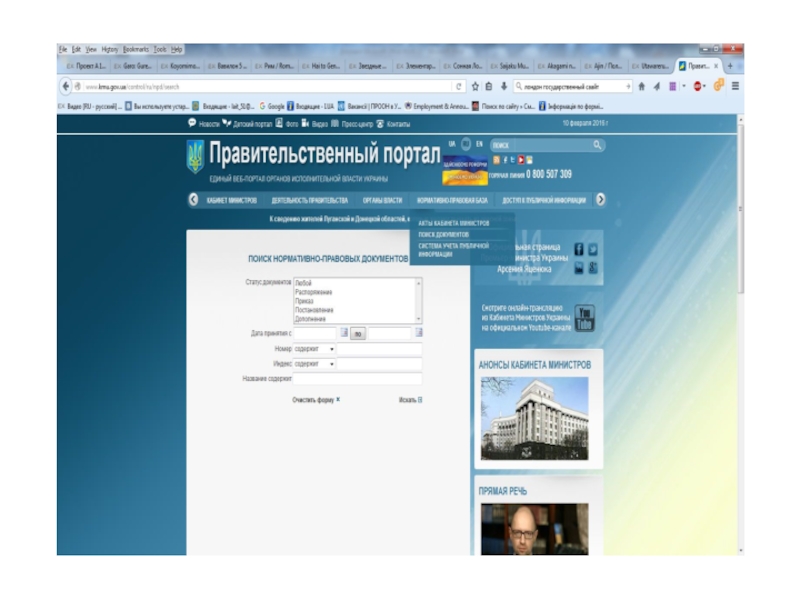This screenshot has height=600, width=800.
Task: Click the Название содержит text field
Action: point(358,379)
